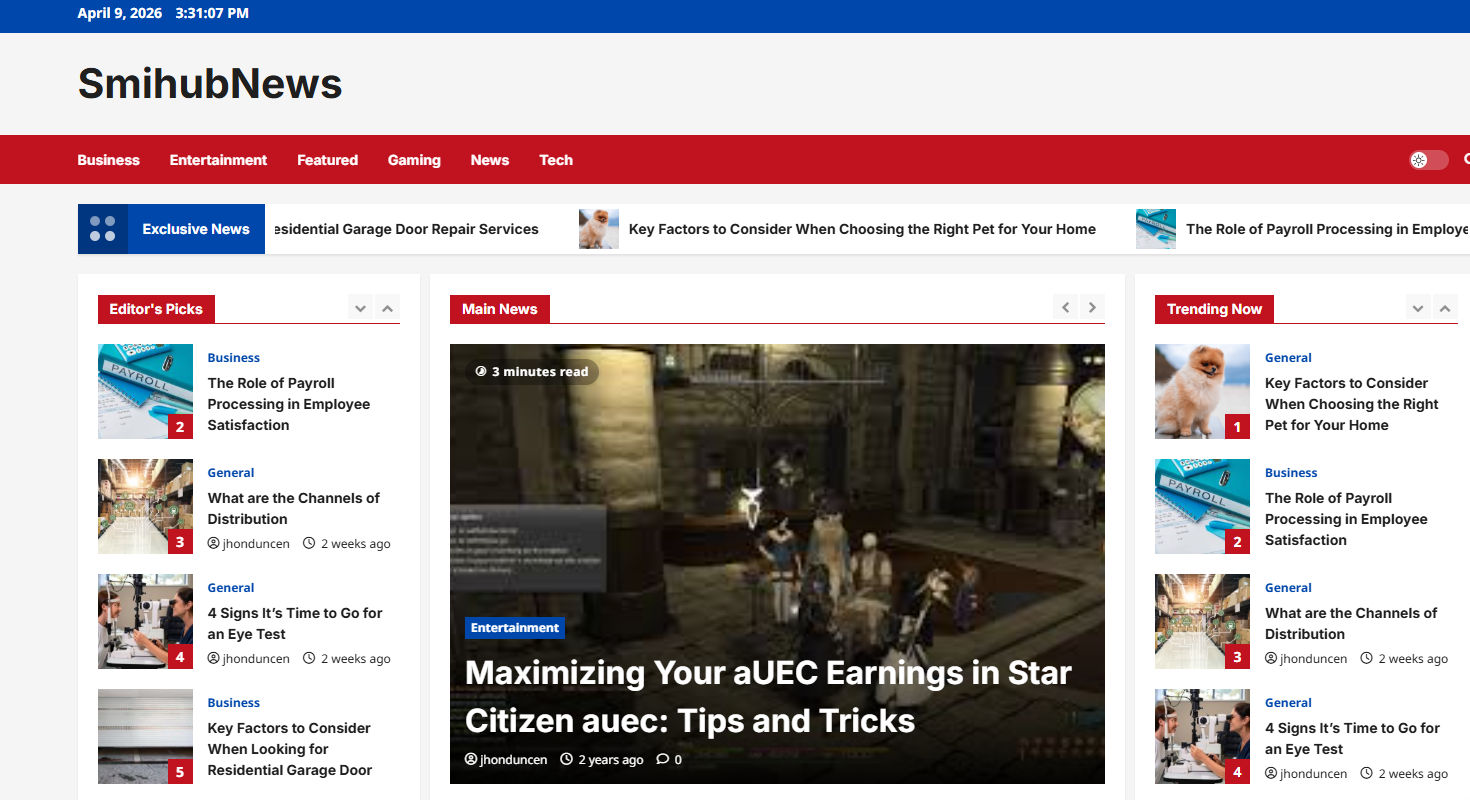Go to previous Main News slide

tap(1066, 308)
